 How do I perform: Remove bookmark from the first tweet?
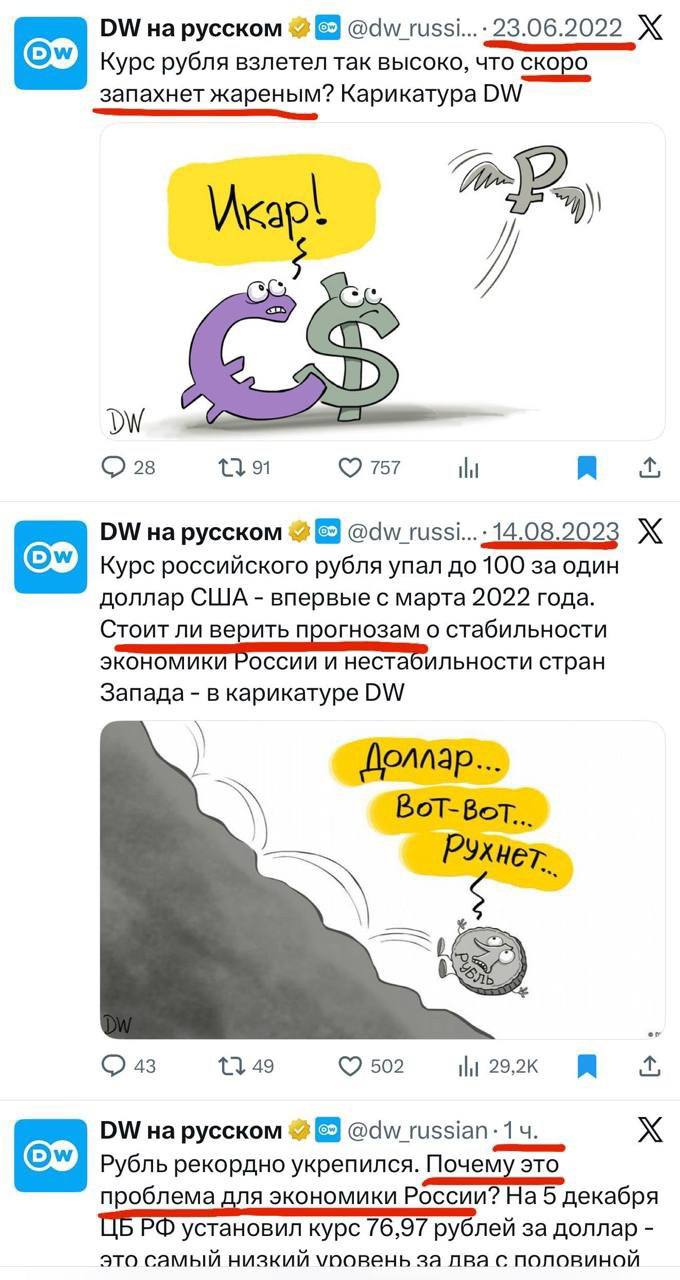click(588, 467)
